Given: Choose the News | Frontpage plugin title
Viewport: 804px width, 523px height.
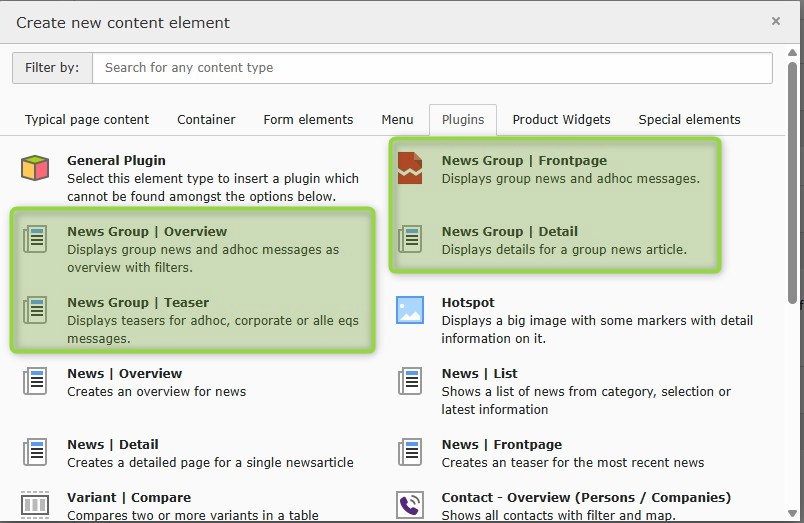Looking at the screenshot, I should point(501,445).
